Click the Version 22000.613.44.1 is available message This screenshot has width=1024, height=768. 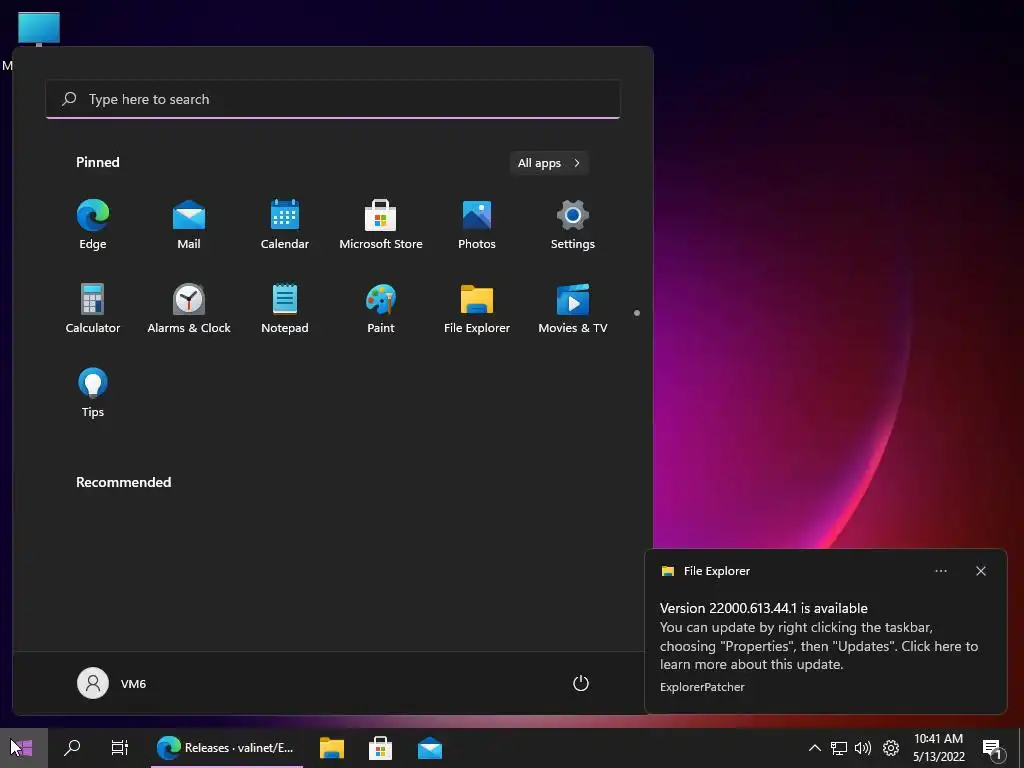tap(763, 608)
